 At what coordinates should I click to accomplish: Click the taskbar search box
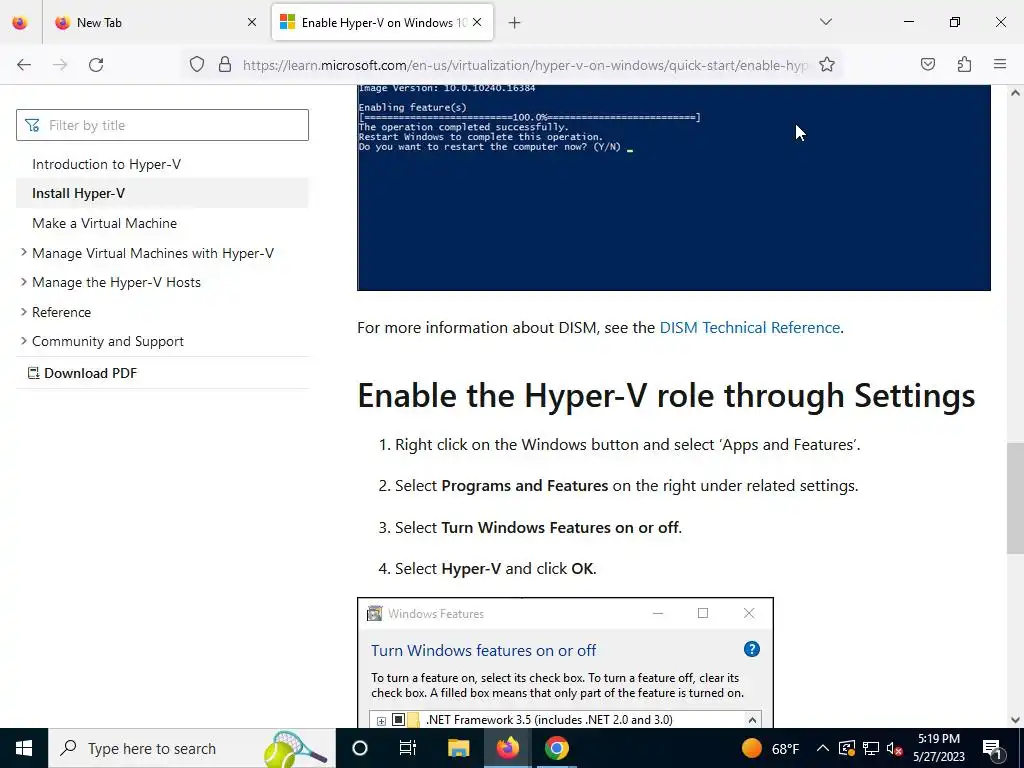192,748
